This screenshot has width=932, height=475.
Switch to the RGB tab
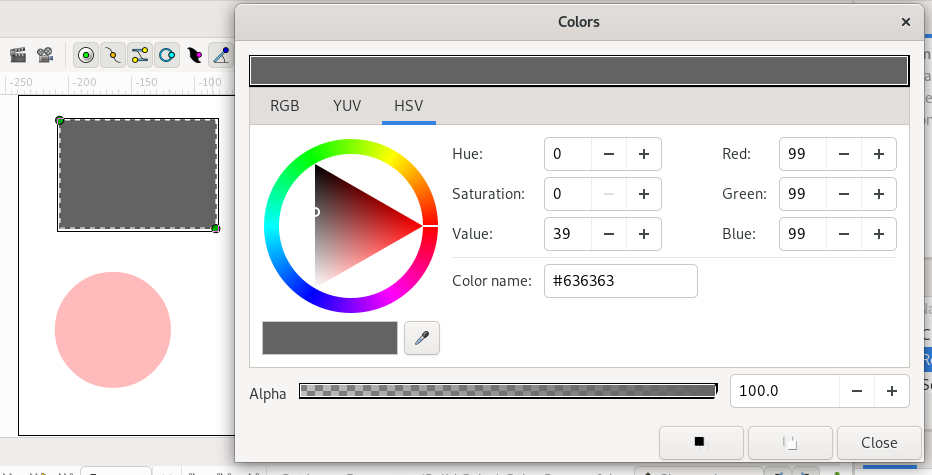point(285,106)
